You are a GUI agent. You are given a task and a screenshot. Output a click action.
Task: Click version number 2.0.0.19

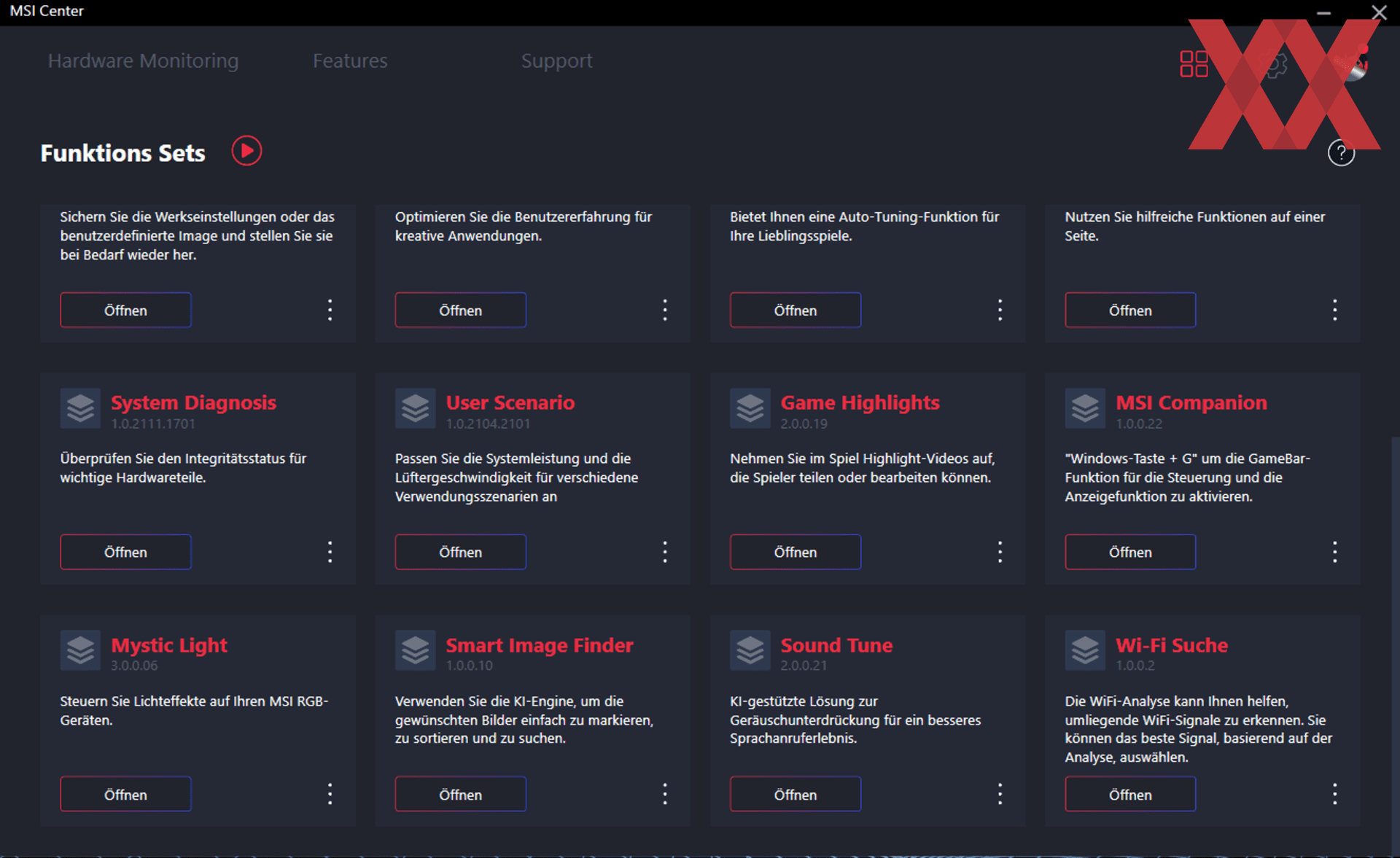(804, 424)
